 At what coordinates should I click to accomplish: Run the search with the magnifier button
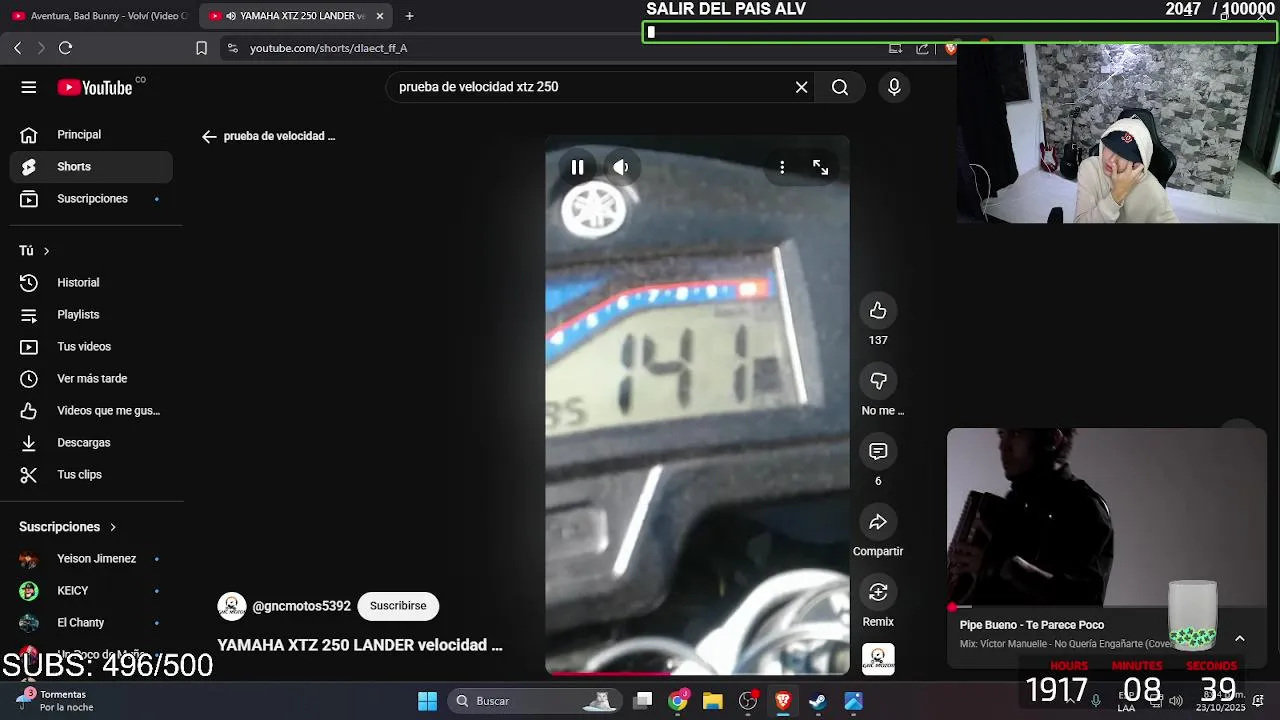[x=840, y=87]
